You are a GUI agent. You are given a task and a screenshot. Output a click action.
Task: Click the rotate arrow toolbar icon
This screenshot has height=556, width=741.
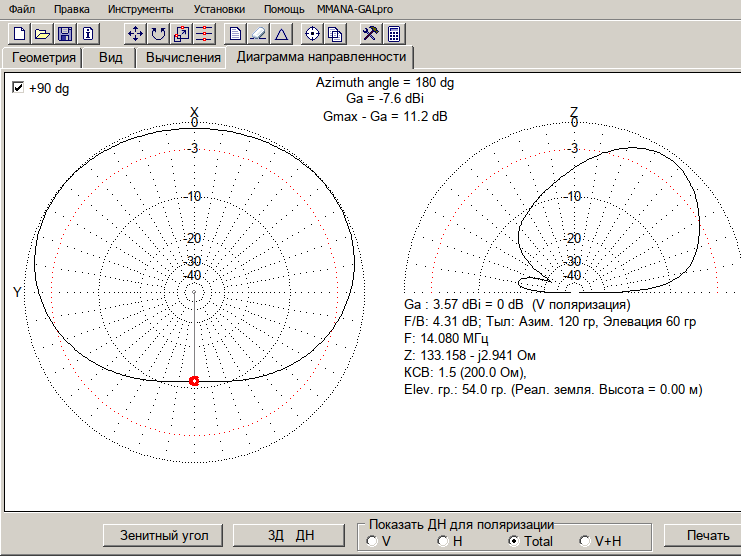158,33
